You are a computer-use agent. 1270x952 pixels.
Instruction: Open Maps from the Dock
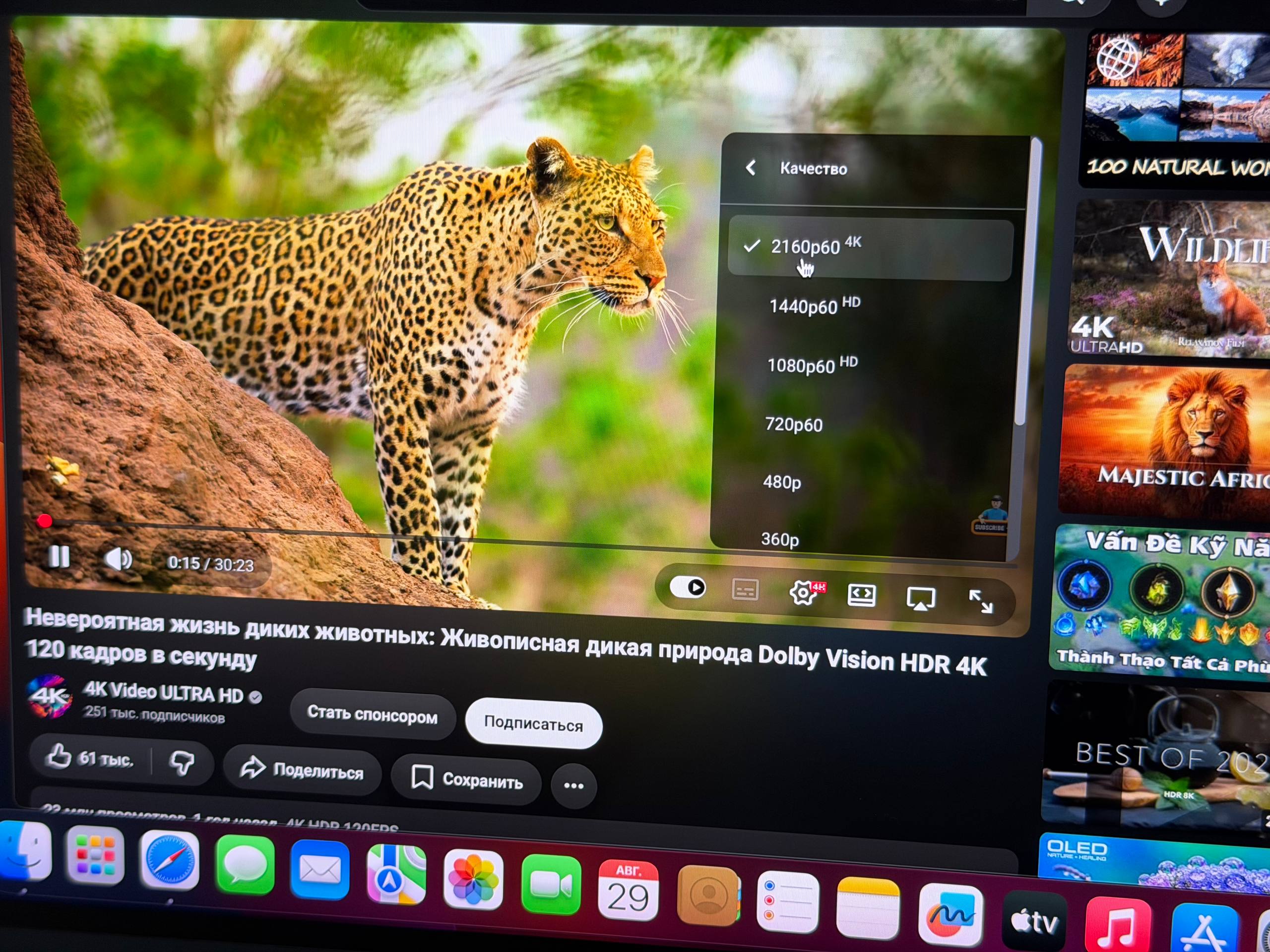coord(397,875)
